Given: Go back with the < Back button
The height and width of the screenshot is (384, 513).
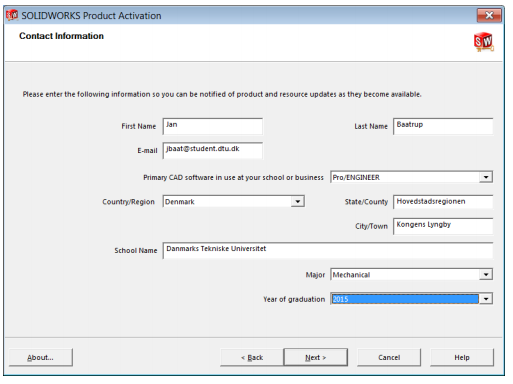Looking at the screenshot, I should 252,357.
